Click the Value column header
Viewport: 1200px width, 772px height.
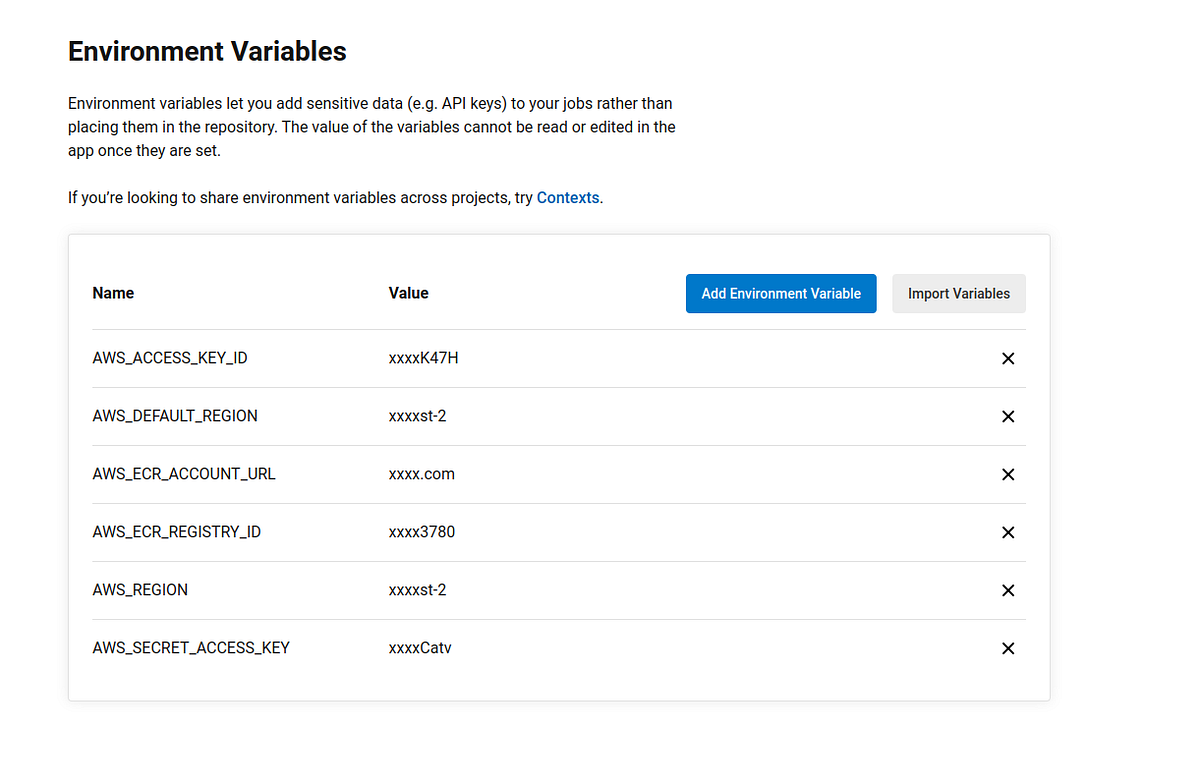coord(408,293)
